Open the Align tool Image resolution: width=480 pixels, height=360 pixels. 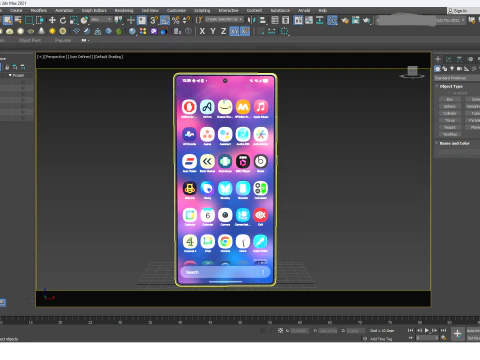click(263, 20)
